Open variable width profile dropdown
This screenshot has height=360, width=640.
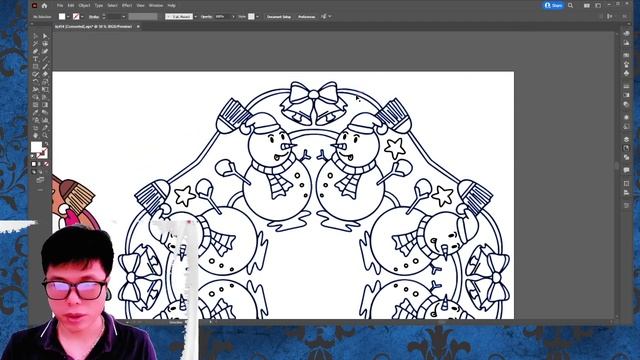point(143,17)
